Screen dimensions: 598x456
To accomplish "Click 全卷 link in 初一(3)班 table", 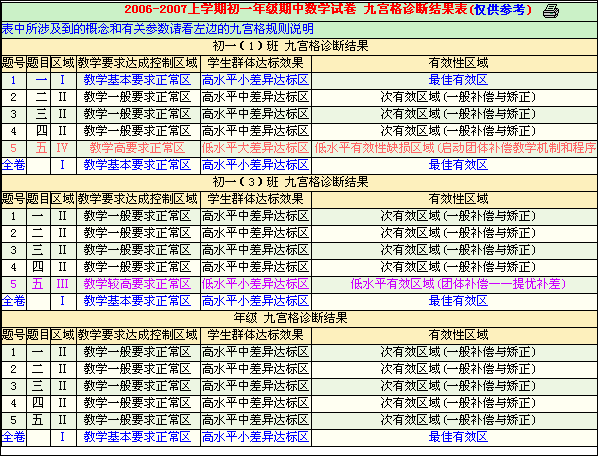I will [14, 301].
